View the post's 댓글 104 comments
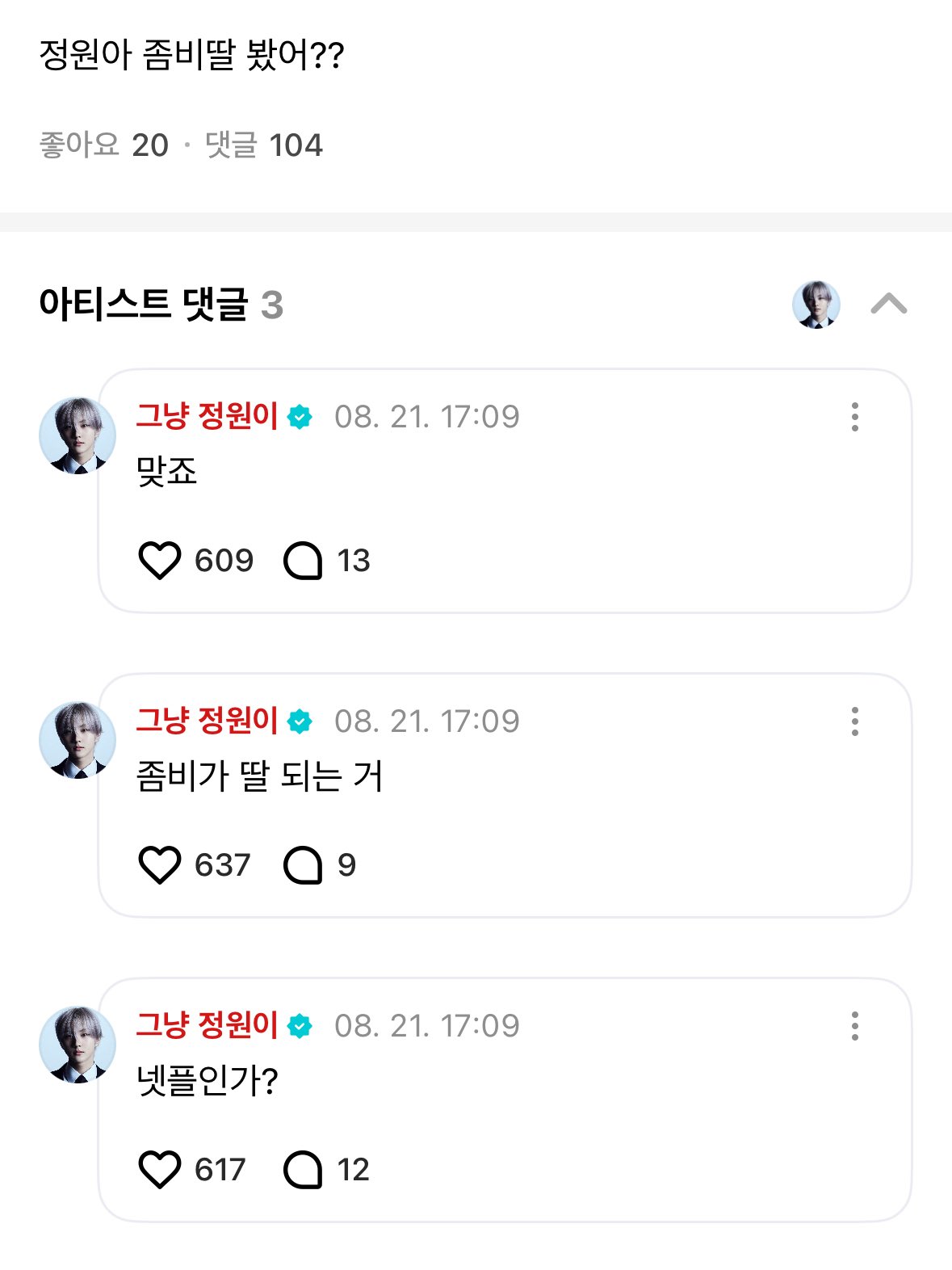 pyautogui.click(x=264, y=145)
